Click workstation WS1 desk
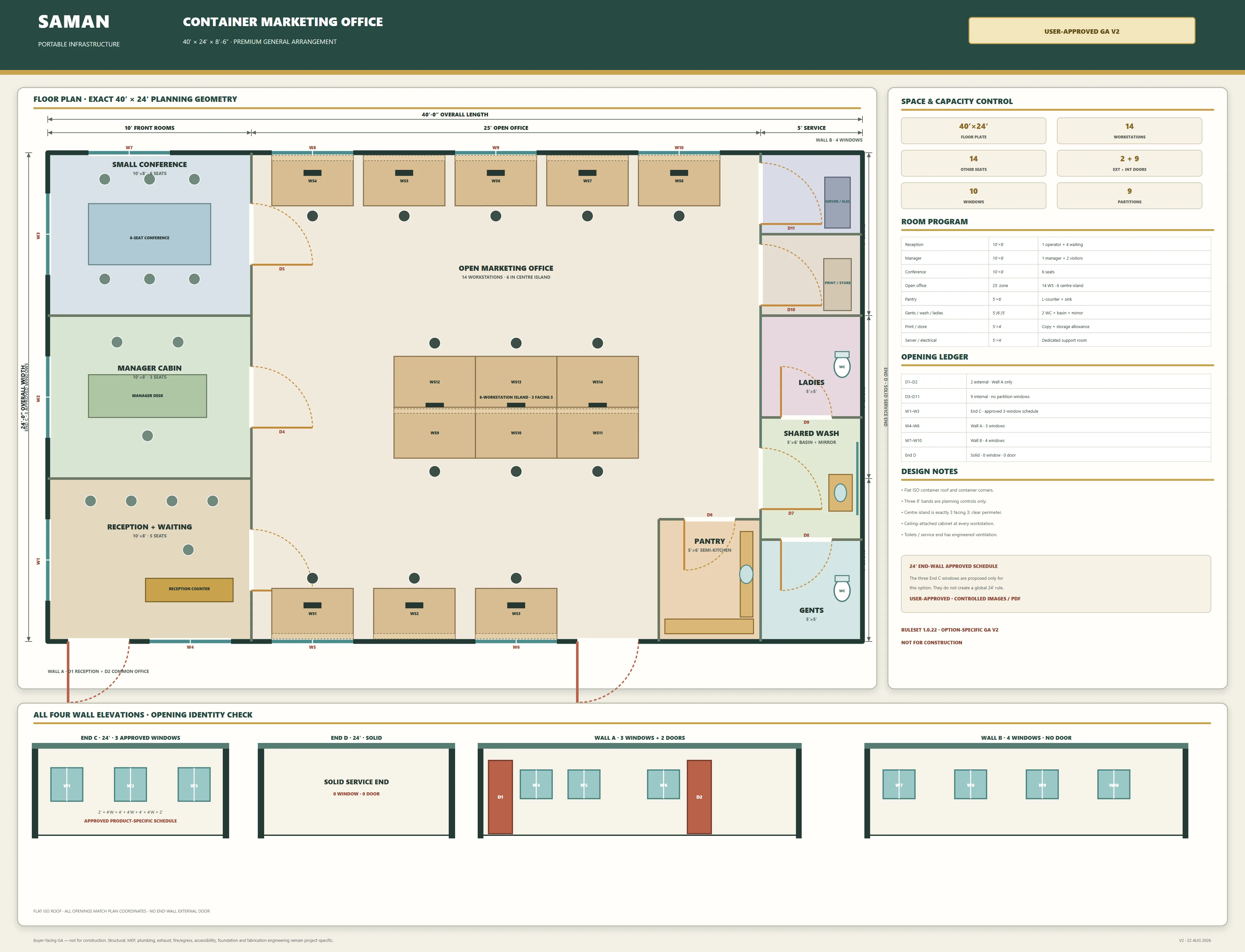 pos(312,614)
